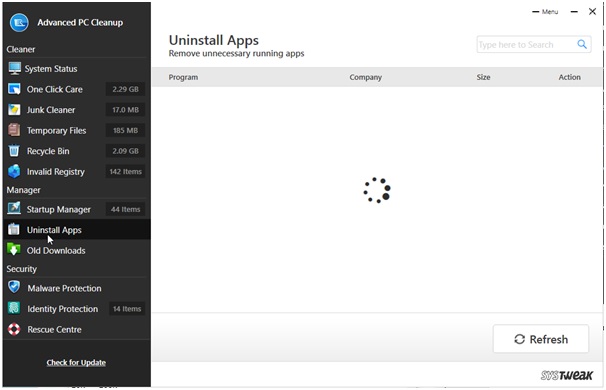Image resolution: width=606 pixels, height=390 pixels.
Task: Go to Malware Protection label
Action: click(x=64, y=288)
